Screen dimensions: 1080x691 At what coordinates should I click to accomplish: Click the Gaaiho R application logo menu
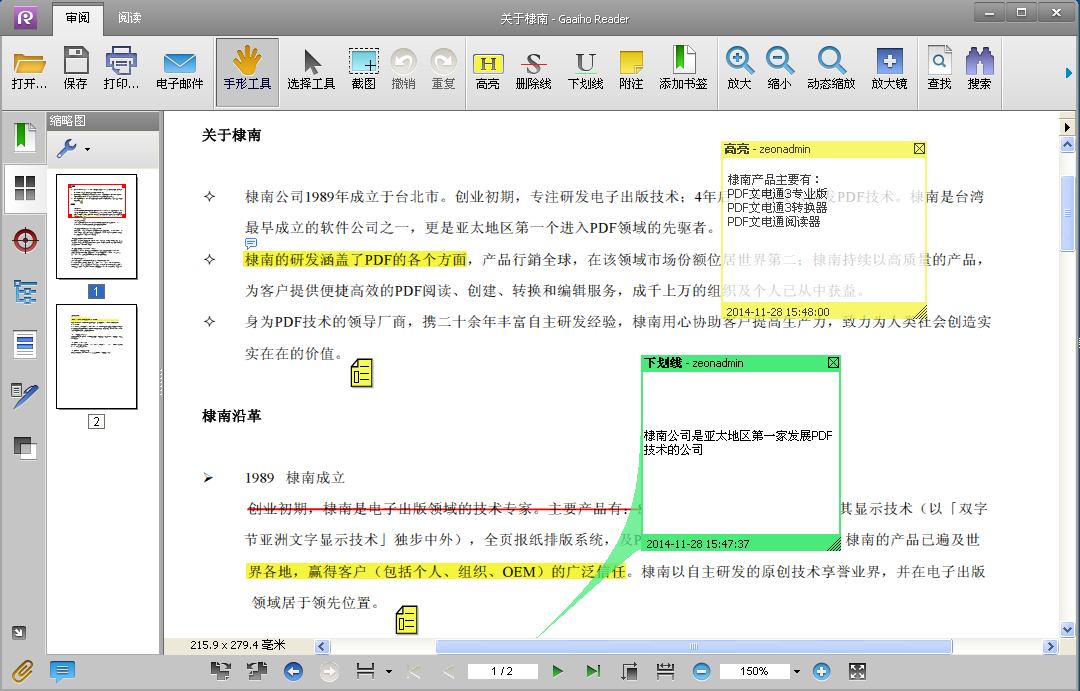tap(25, 17)
